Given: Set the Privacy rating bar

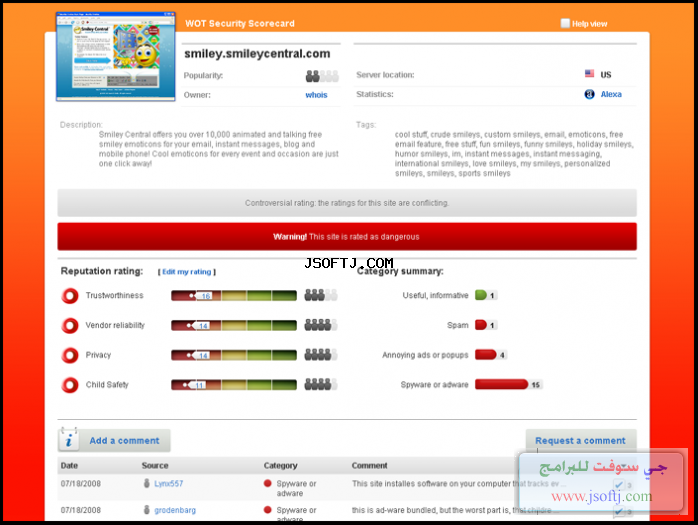Looking at the screenshot, I should click(x=234, y=355).
